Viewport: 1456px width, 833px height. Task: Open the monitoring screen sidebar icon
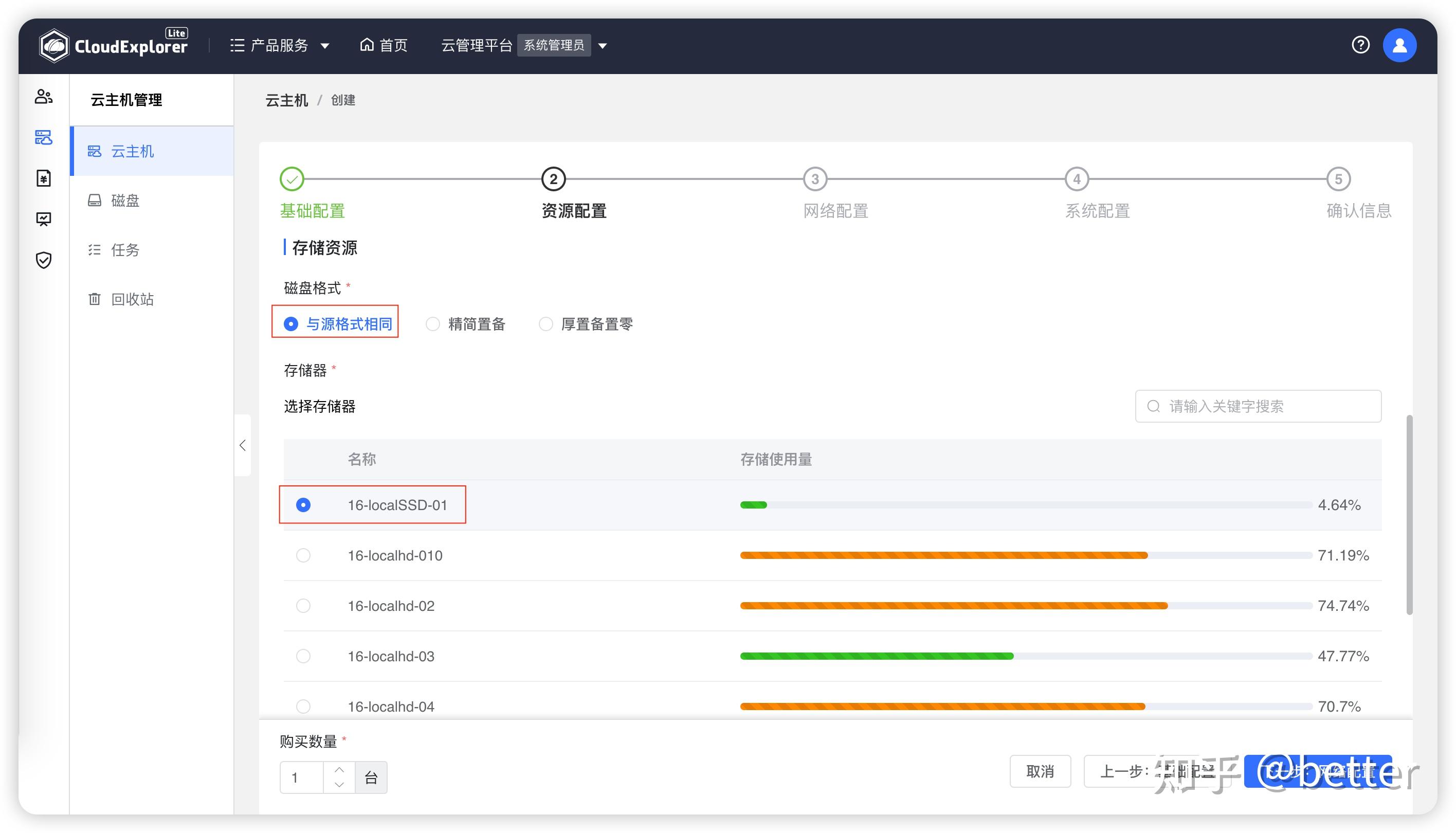click(44, 219)
